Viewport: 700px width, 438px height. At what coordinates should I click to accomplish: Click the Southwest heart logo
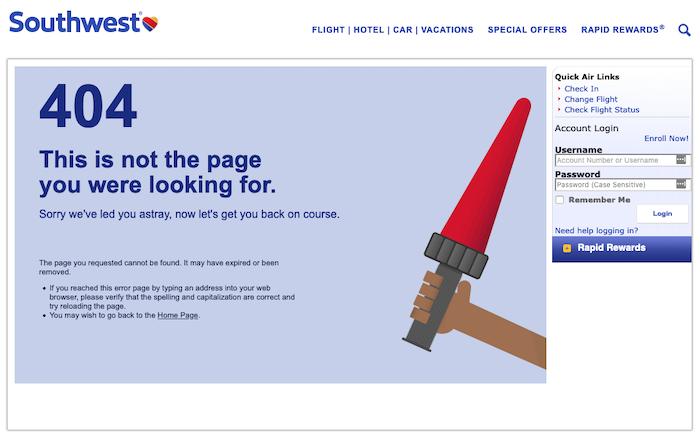tap(150, 23)
